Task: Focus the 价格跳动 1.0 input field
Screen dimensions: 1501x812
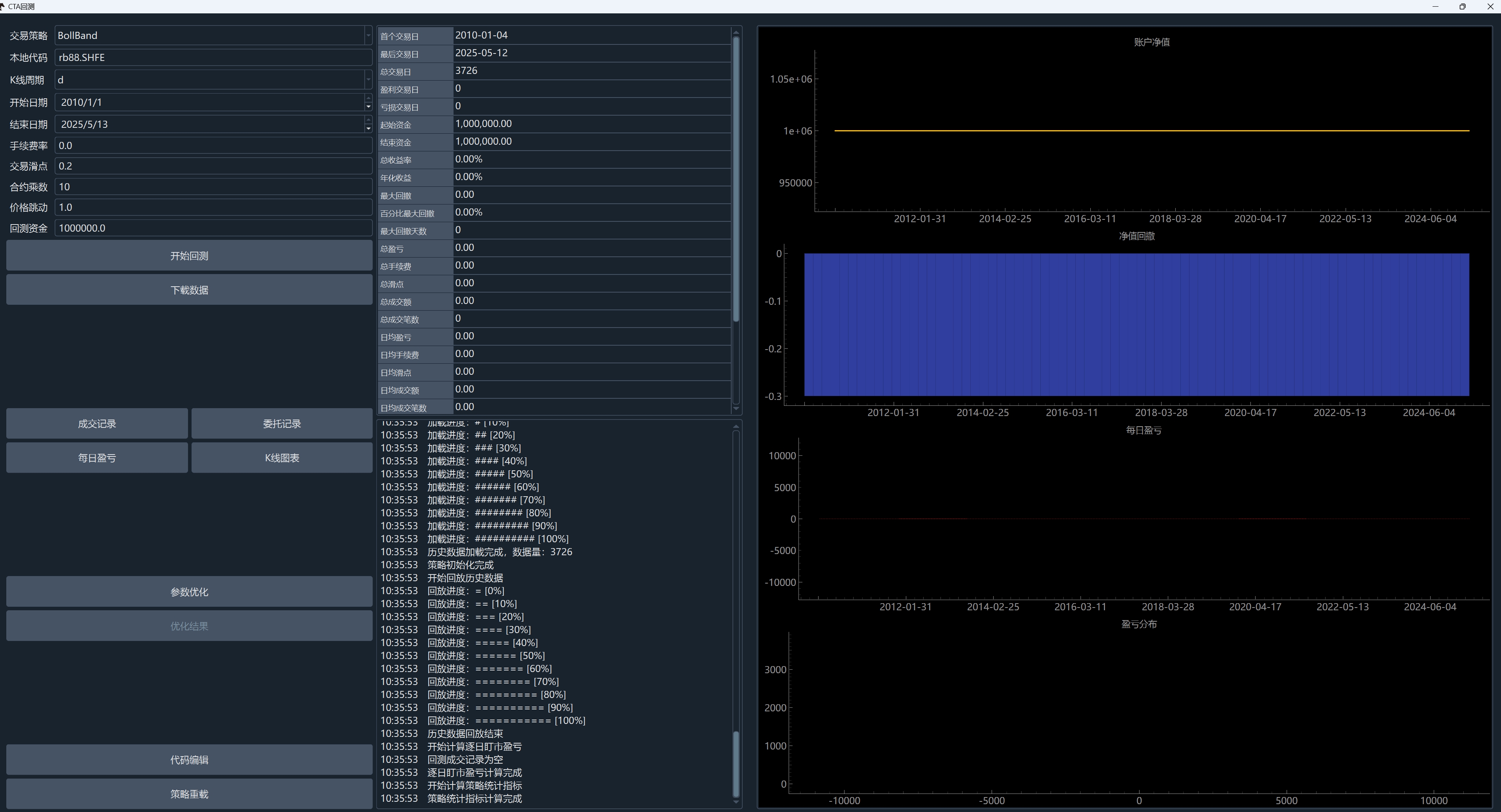Action: pos(213,207)
